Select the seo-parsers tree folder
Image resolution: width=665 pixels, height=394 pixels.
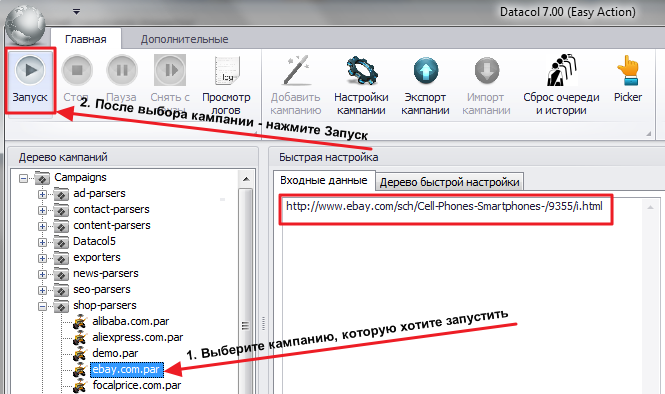(x=102, y=289)
